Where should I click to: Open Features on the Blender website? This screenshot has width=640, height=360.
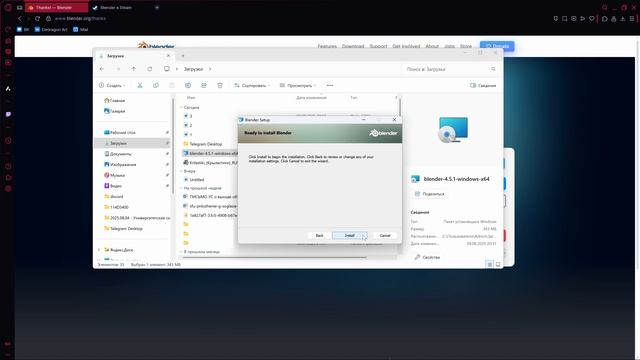pos(327,47)
